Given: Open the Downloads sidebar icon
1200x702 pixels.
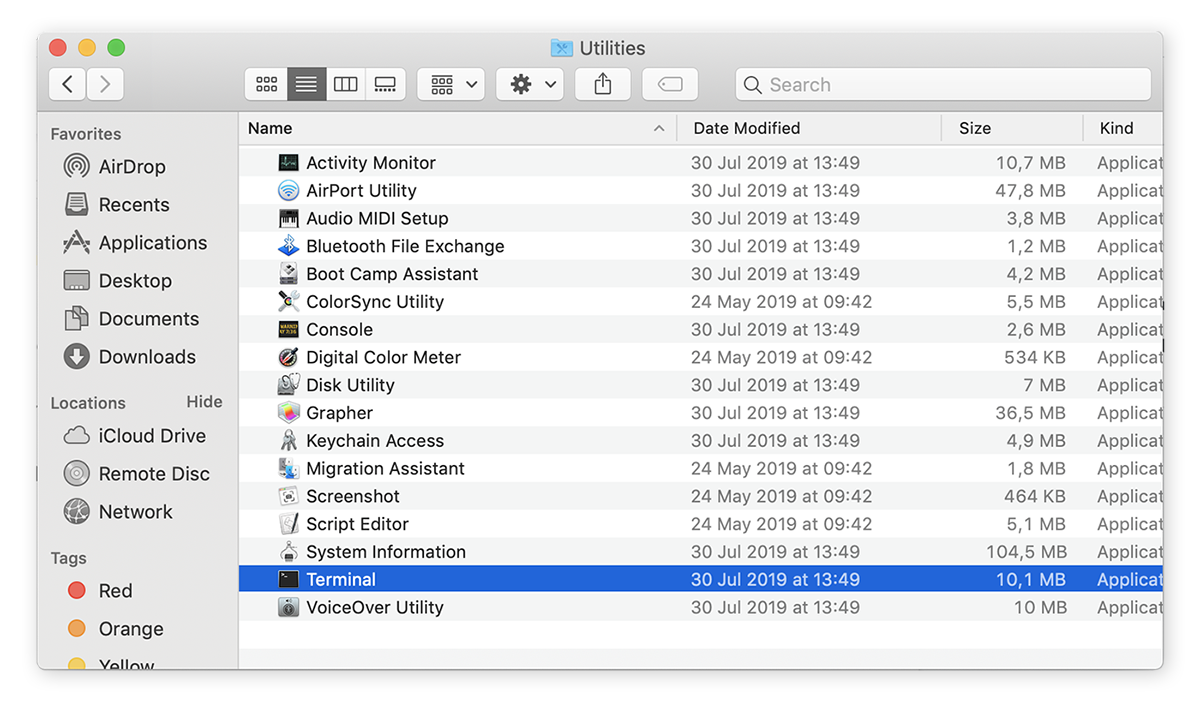Looking at the screenshot, I should click(x=76, y=357).
